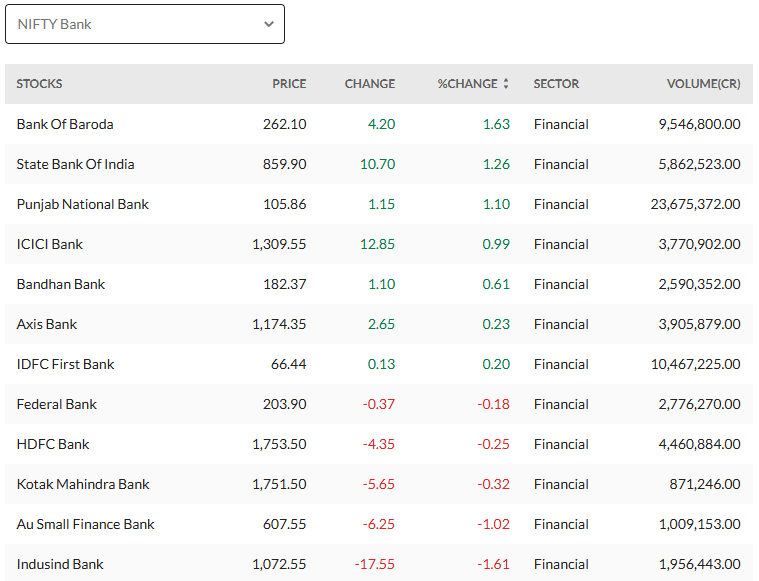Open Bank Of Baroda stock link
Screen dimensions: 759x581
65,124
